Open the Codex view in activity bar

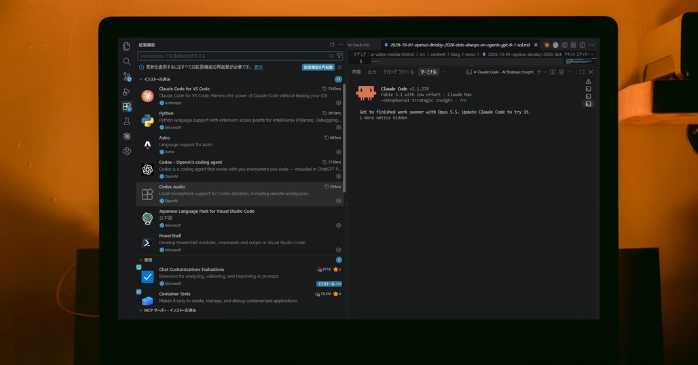click(x=127, y=151)
